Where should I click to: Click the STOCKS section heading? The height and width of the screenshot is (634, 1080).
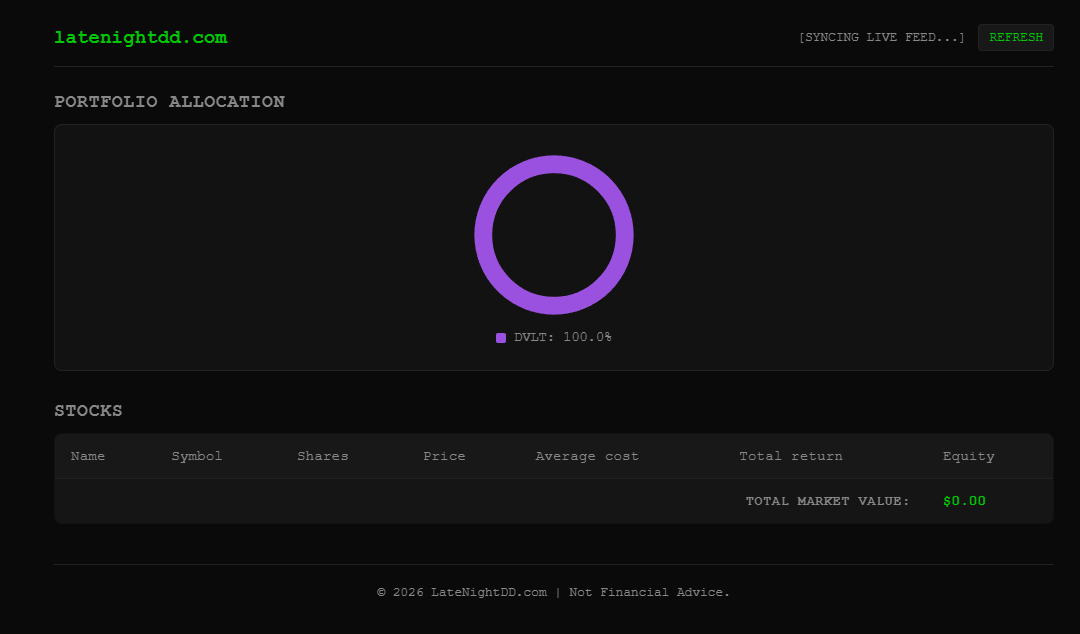88,411
